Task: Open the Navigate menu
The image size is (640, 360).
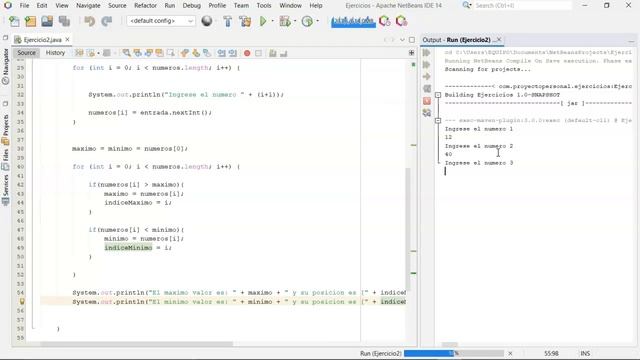Action: (x=88, y=6)
